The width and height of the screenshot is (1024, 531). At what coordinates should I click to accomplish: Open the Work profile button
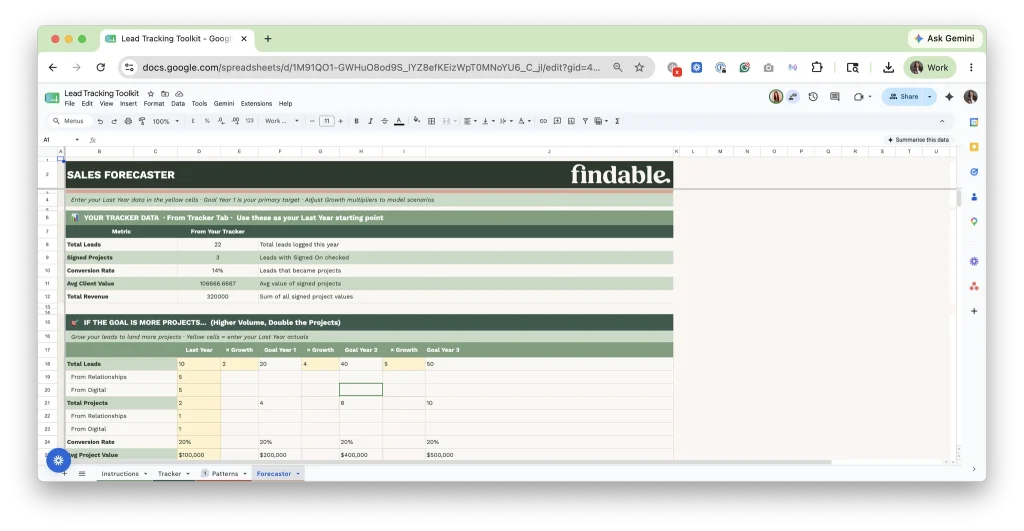tap(929, 67)
